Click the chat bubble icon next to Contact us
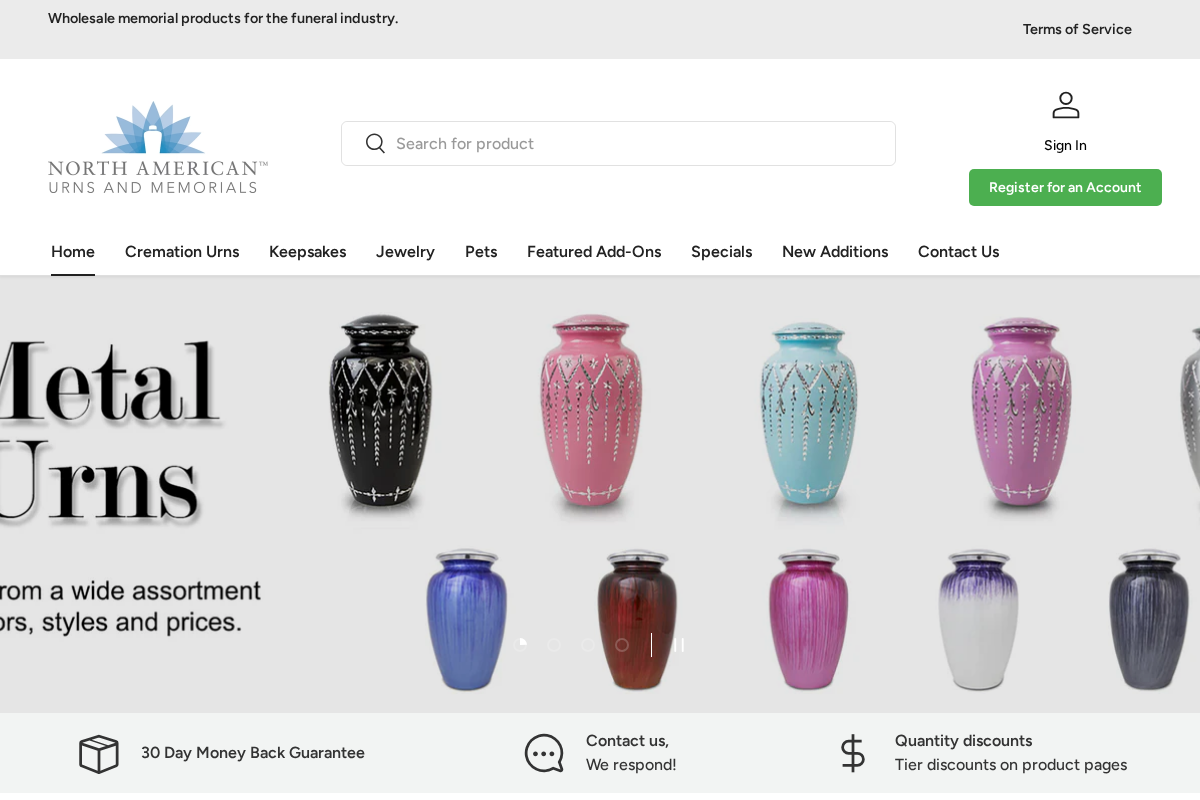This screenshot has height=800, width=1200. (544, 753)
